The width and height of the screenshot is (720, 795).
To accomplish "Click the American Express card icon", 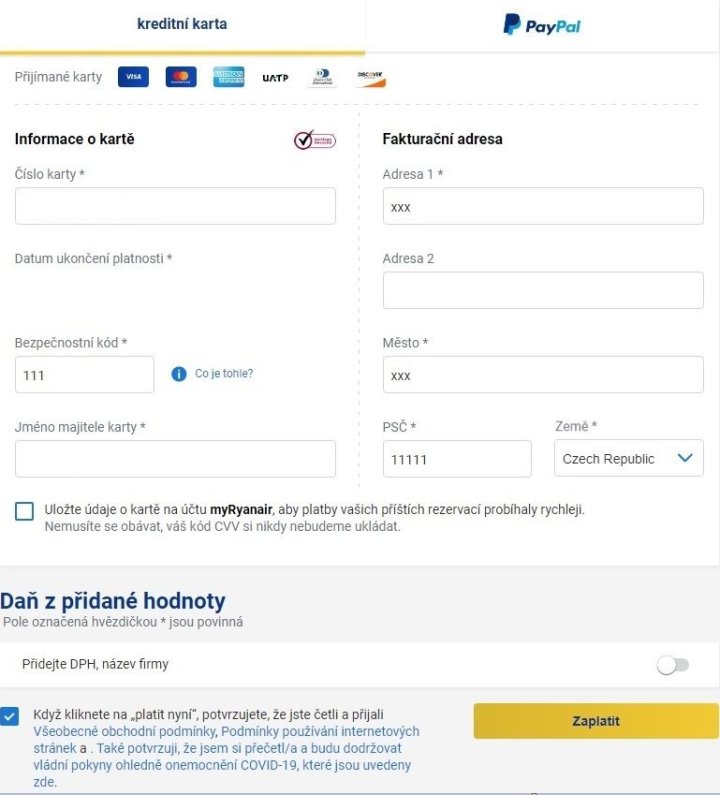I will tap(228, 77).
